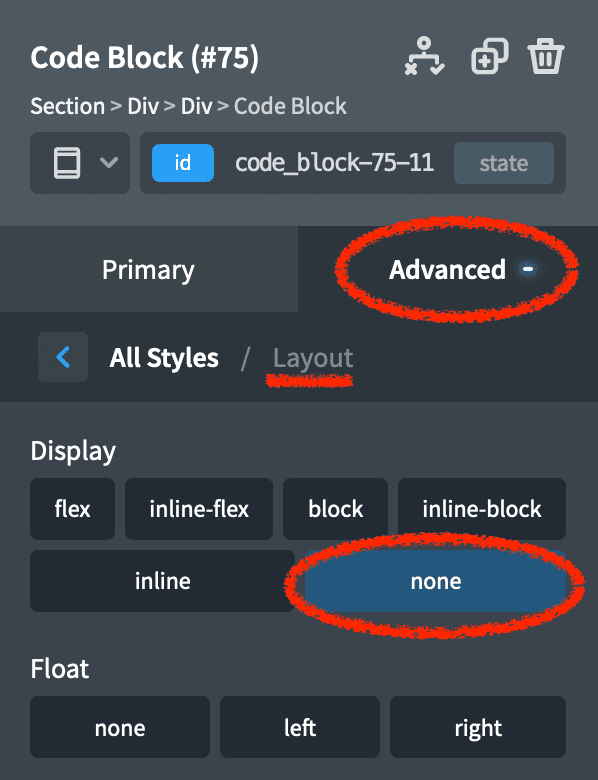The height and width of the screenshot is (780, 598).
Task: Click the code_block-75-11 selector field
Action: [x=334, y=163]
